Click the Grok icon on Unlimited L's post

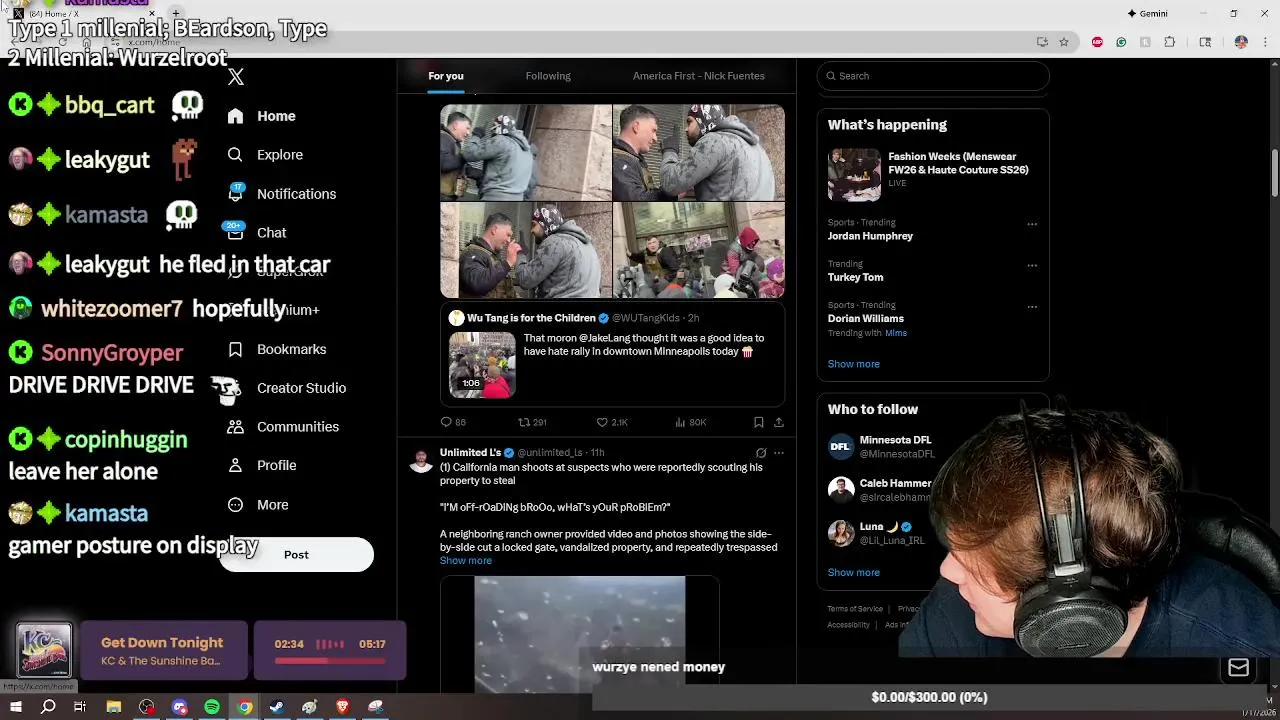[761, 453]
